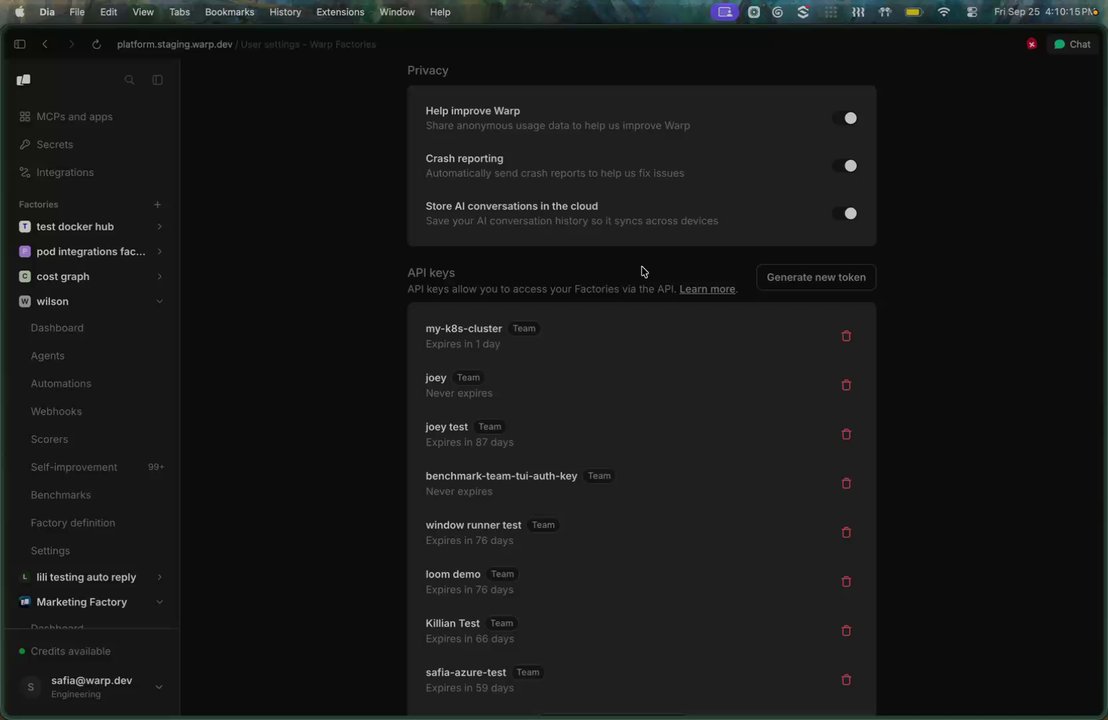This screenshot has height=720, width=1108.
Task: Open the Bookmarks menu
Action: (229, 12)
